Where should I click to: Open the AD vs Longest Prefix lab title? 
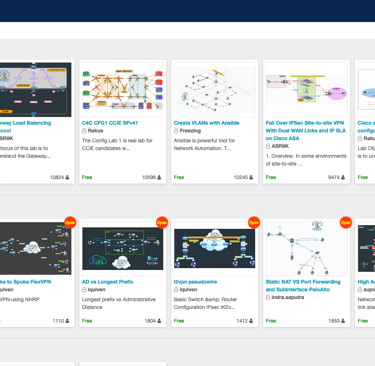click(107, 282)
